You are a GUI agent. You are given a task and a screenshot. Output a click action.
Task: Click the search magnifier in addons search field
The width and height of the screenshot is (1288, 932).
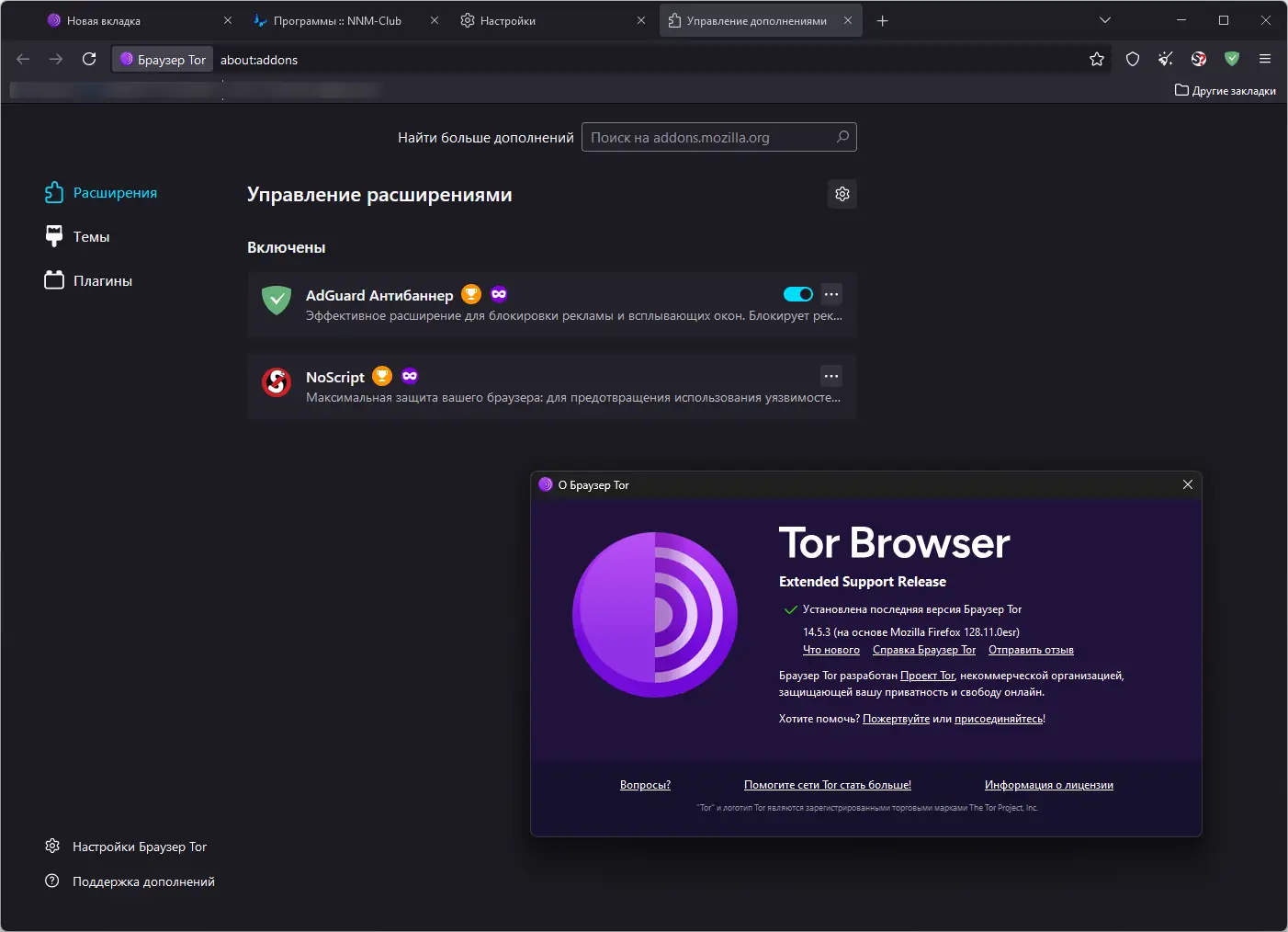[842, 137]
